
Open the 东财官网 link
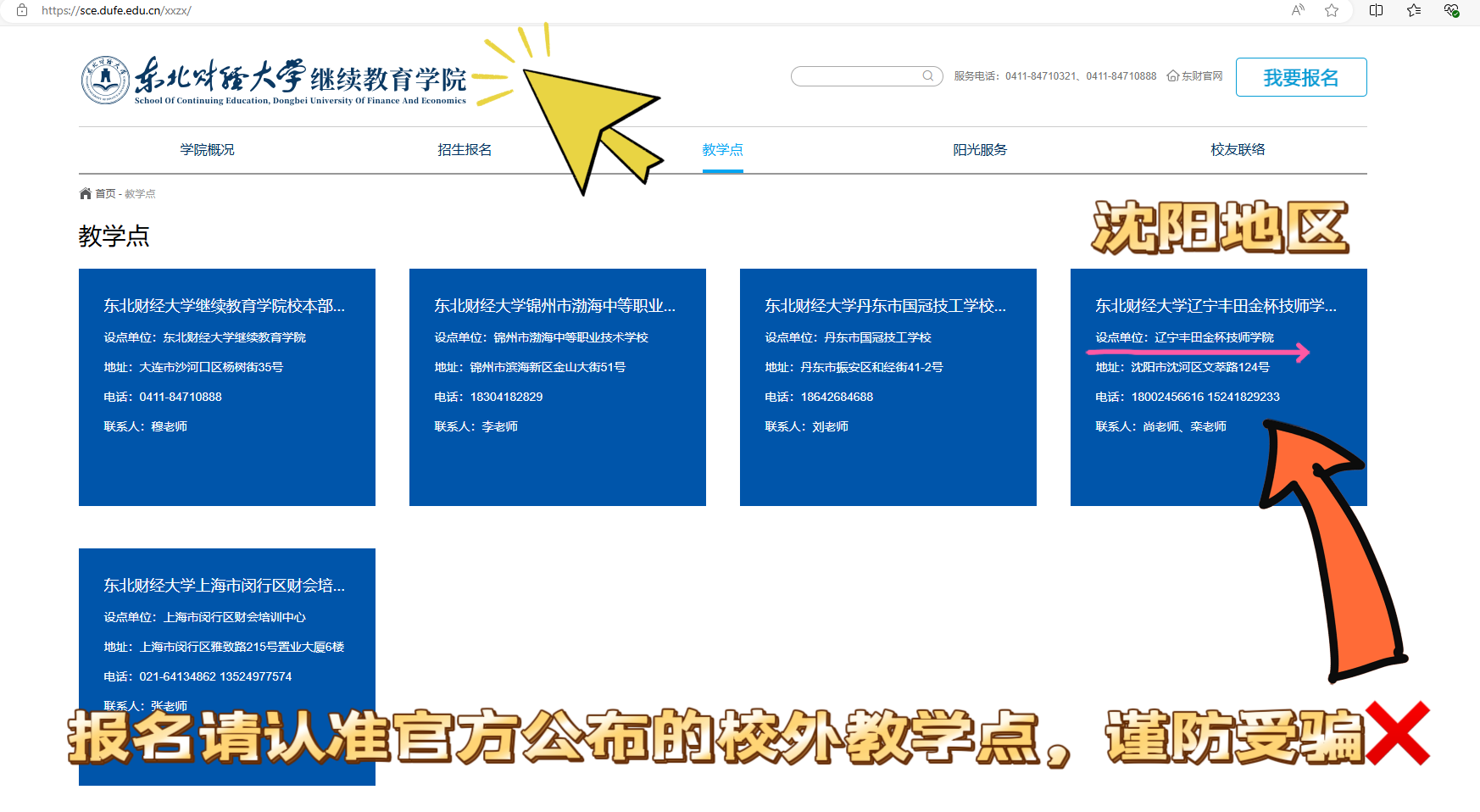pos(1202,76)
